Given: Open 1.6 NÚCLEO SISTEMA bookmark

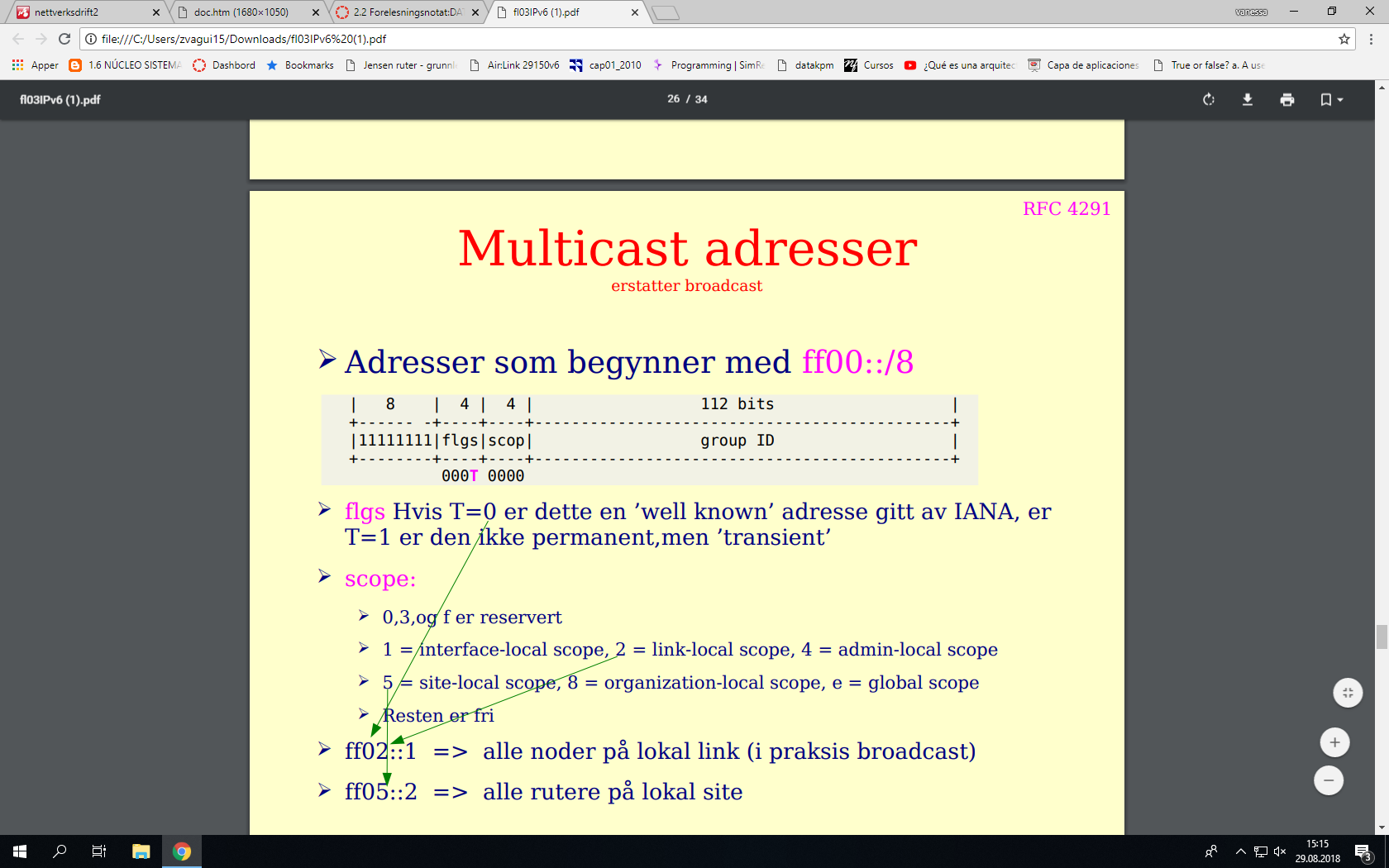Looking at the screenshot, I should (x=124, y=65).
